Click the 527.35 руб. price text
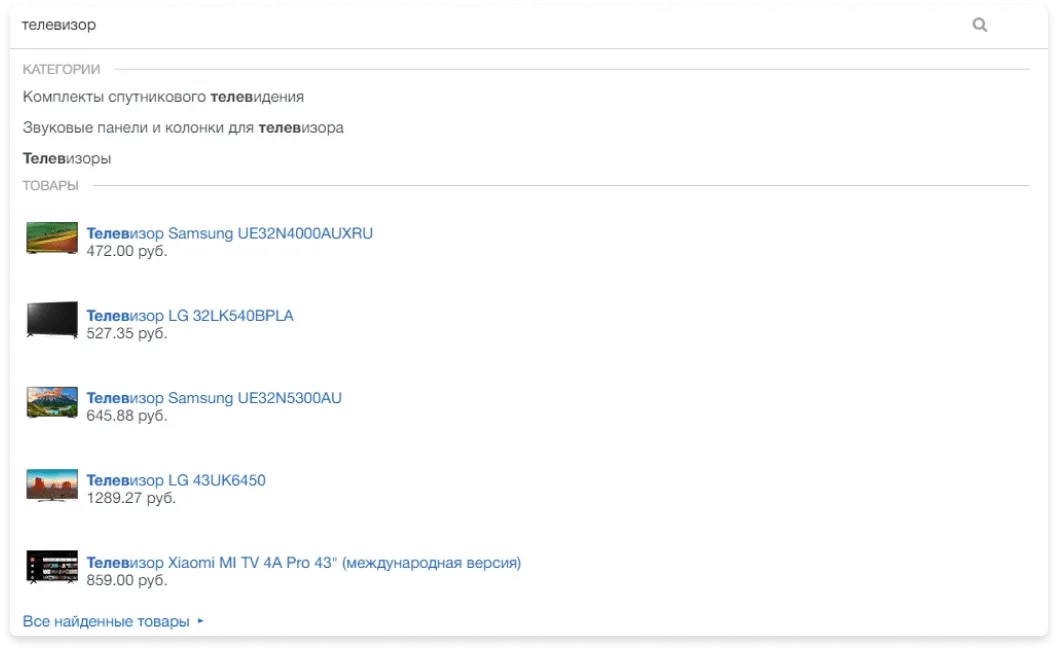 [x=127, y=333]
